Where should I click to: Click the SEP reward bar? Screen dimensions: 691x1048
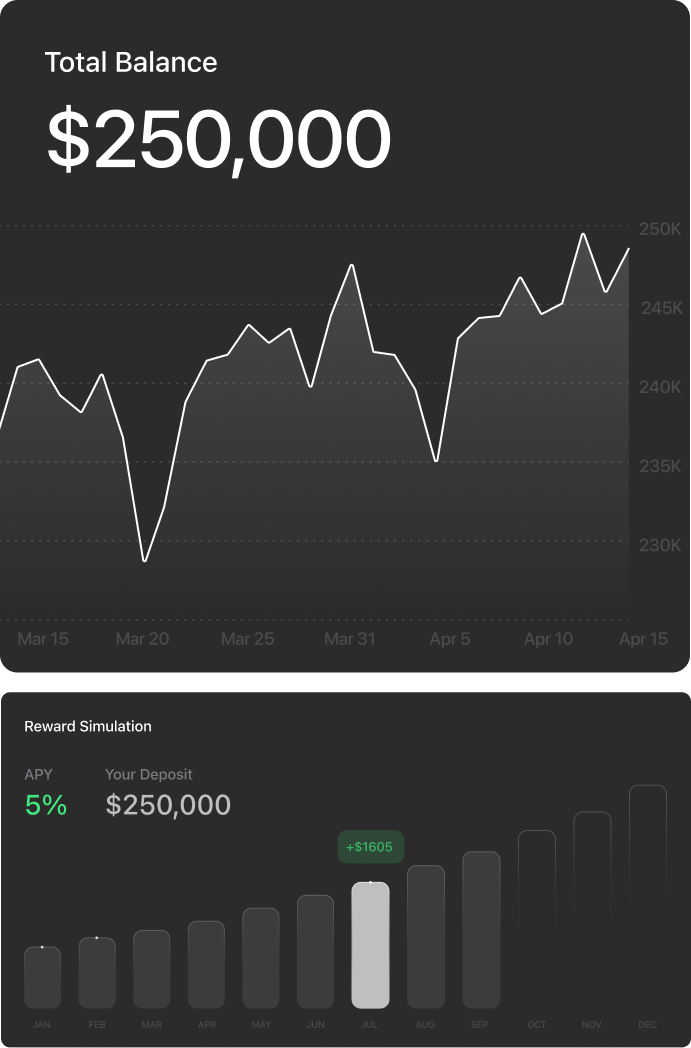(x=481, y=929)
